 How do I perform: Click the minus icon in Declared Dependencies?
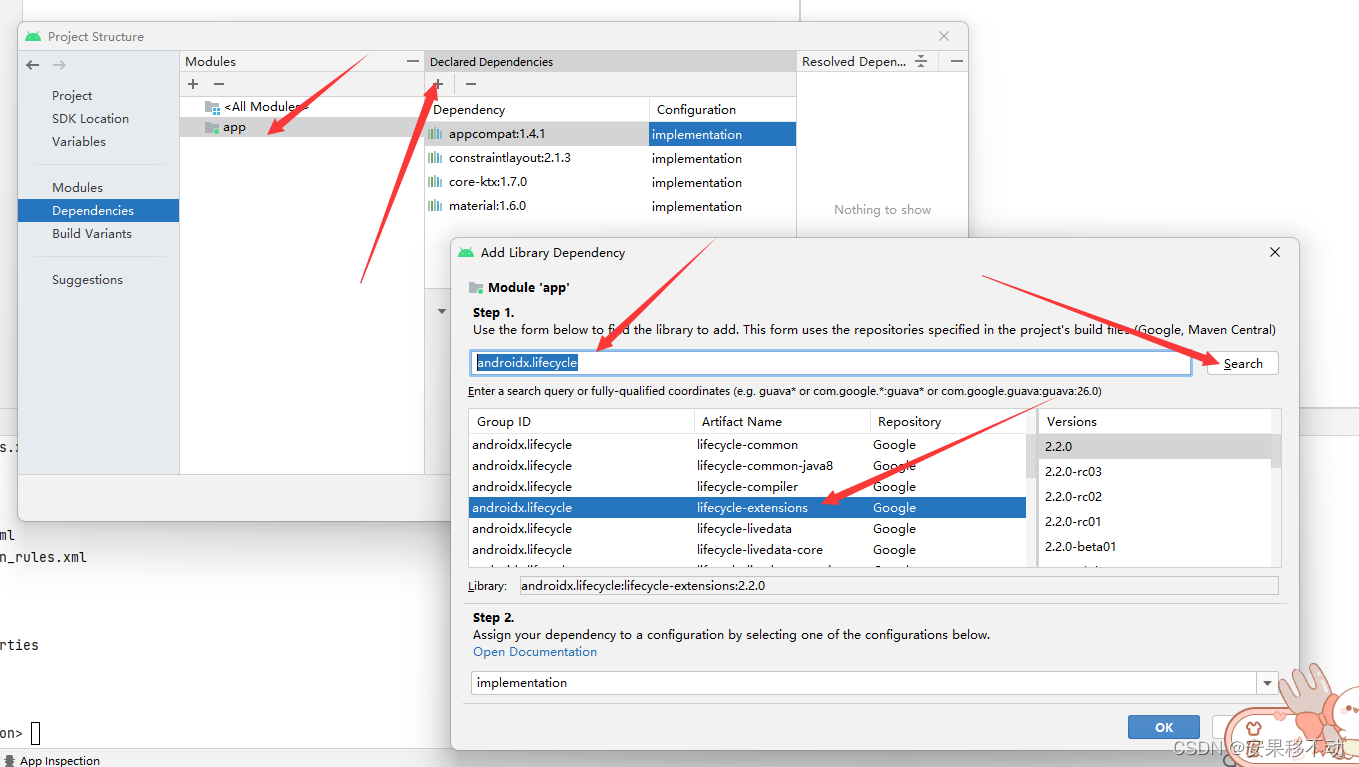pos(470,84)
